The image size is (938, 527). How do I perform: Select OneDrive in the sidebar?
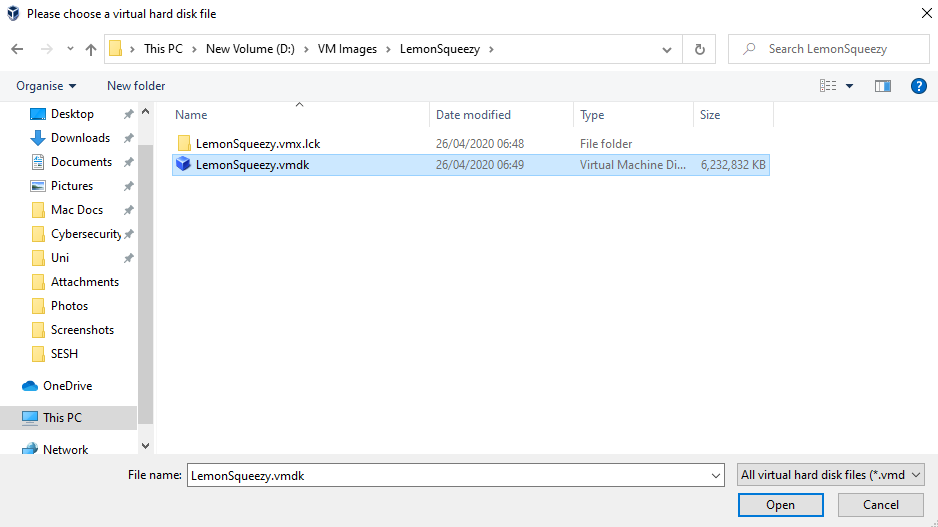pyautogui.click(x=67, y=386)
